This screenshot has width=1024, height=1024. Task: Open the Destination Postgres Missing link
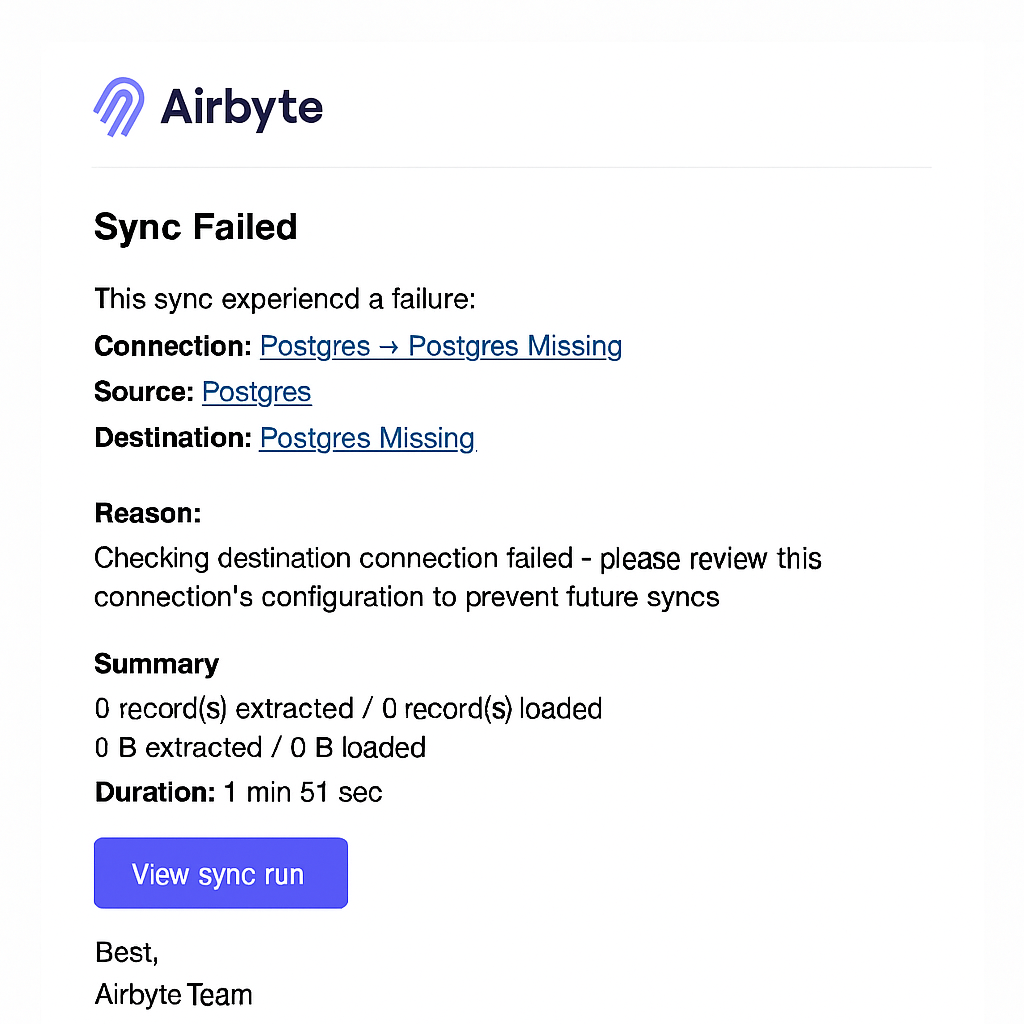pyautogui.click(x=366, y=438)
